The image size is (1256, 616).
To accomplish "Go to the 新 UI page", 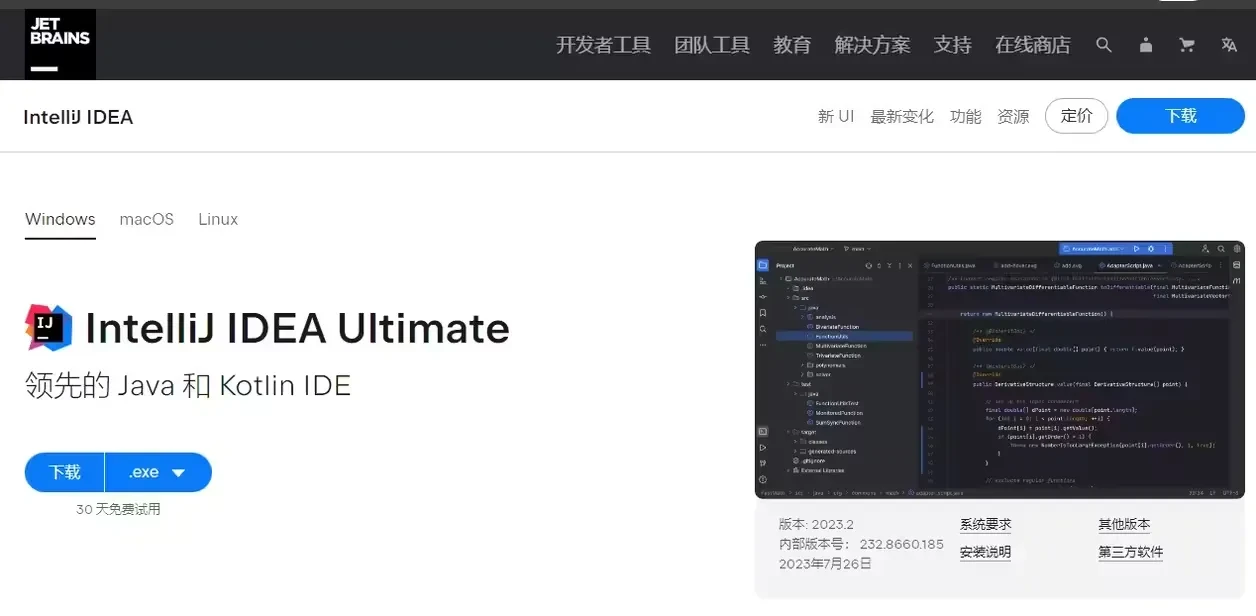I will click(836, 116).
